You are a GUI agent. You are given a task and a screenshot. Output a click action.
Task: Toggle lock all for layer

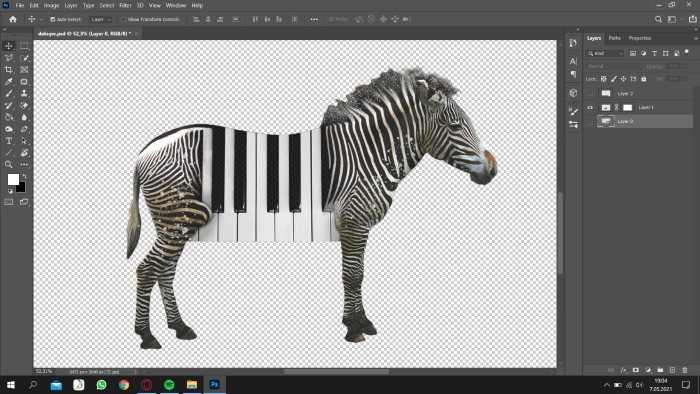pos(643,79)
